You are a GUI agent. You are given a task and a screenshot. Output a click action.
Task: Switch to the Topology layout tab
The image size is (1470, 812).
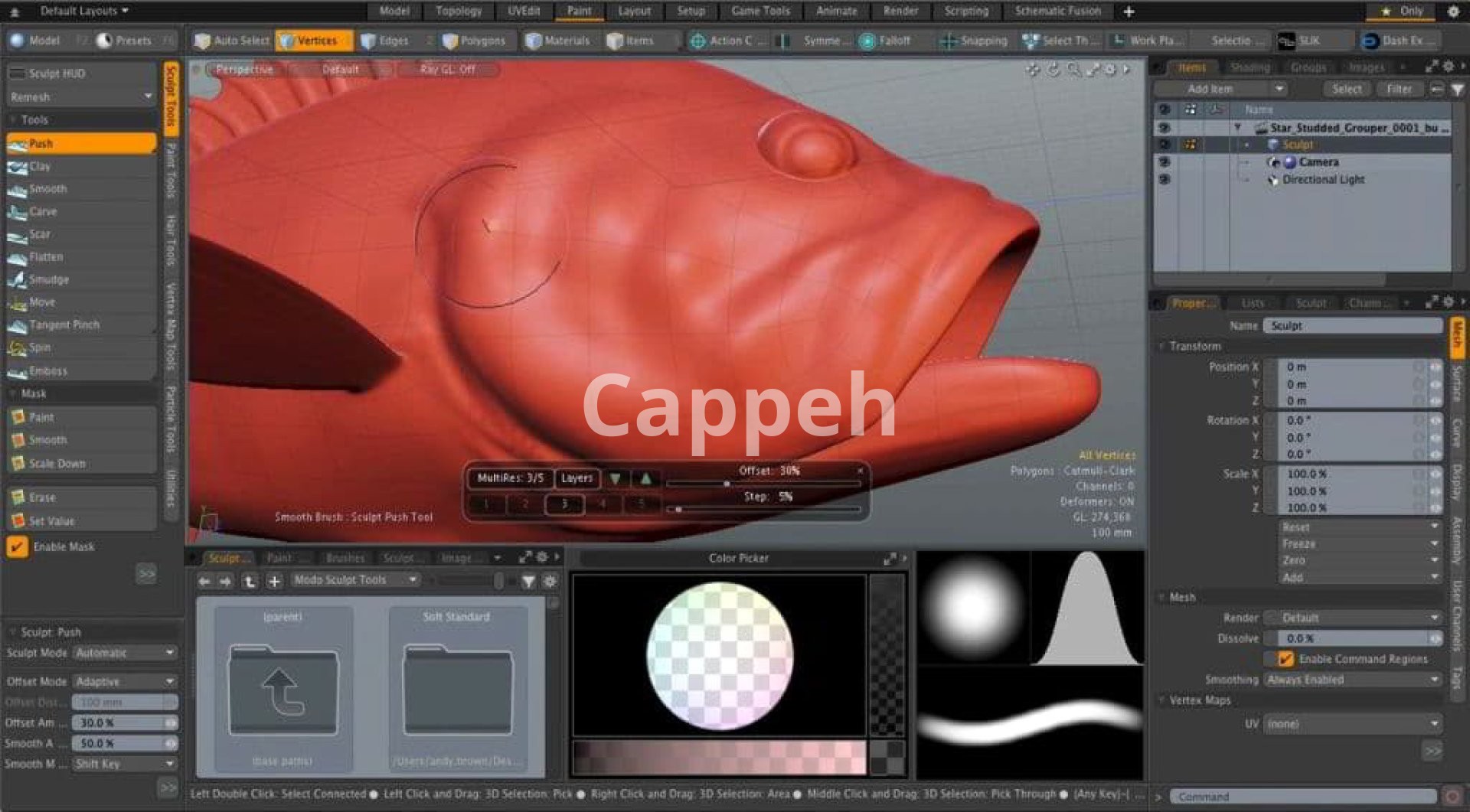[459, 11]
